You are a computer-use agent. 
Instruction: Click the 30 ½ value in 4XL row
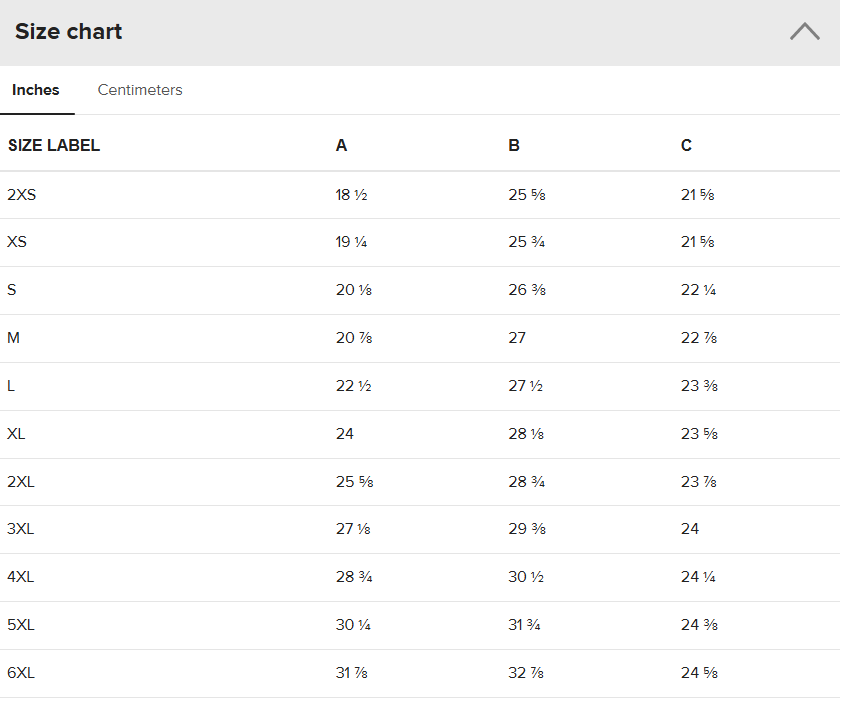click(x=526, y=577)
